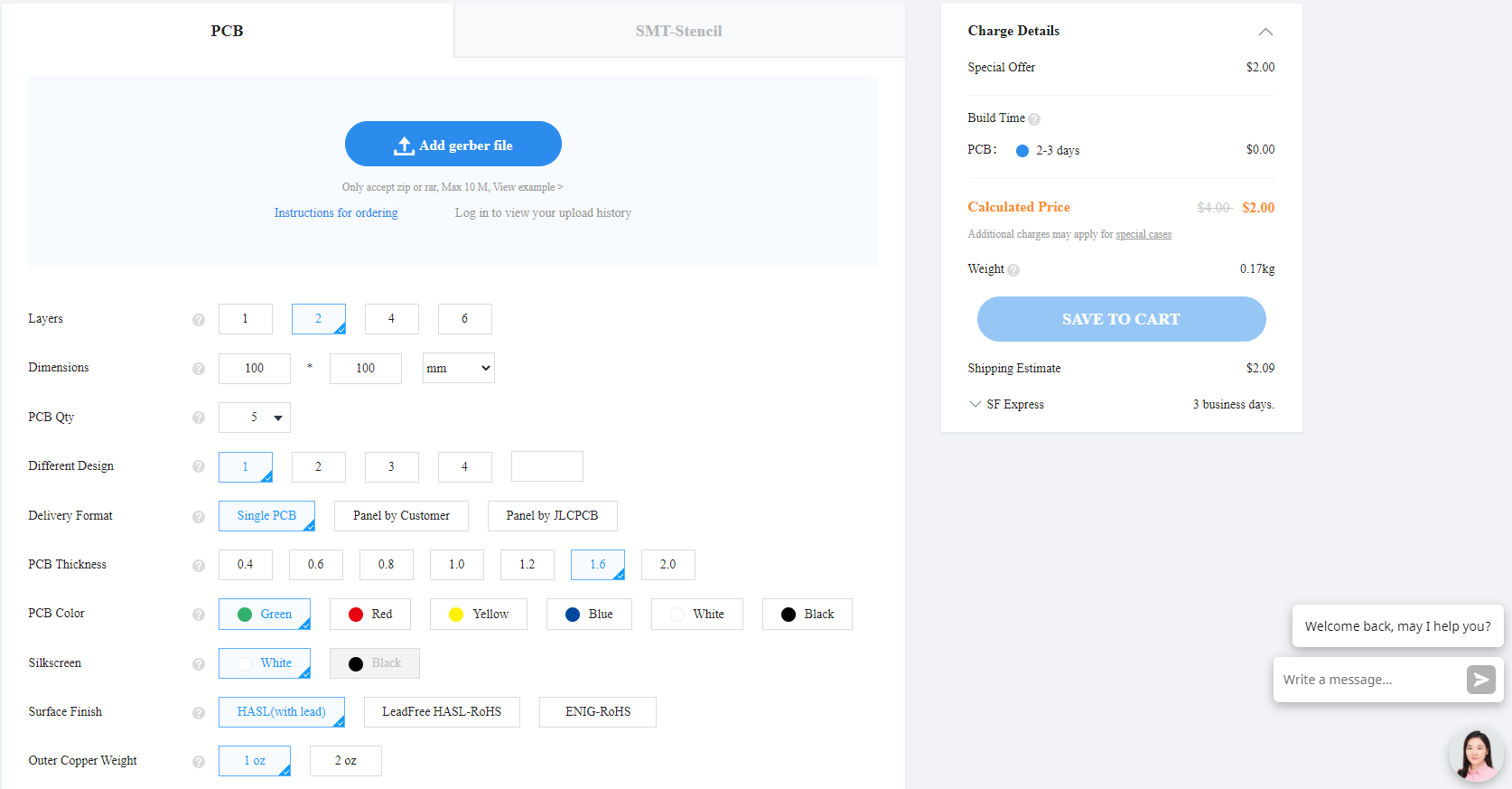The image size is (1512, 789).
Task: Send the chat message with arrow icon
Action: click(x=1480, y=680)
